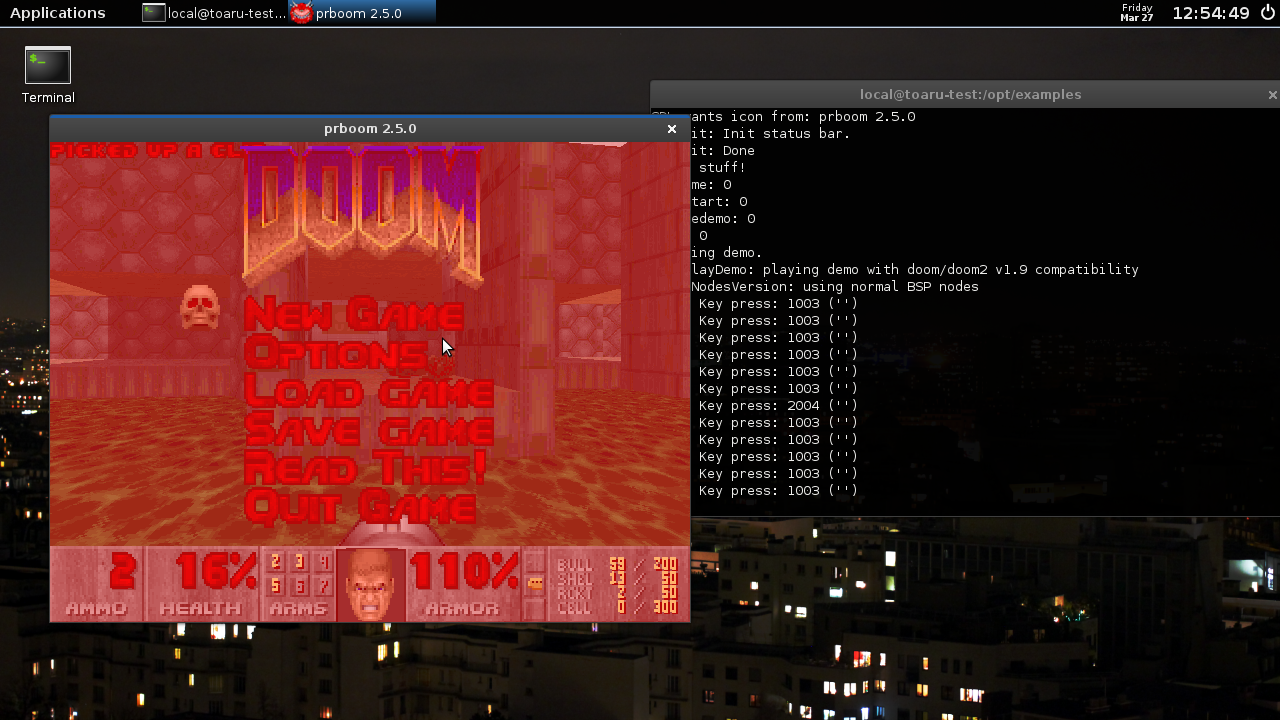The height and width of the screenshot is (720, 1280).
Task: Open the Terminal desktop icon
Action: pos(48,75)
